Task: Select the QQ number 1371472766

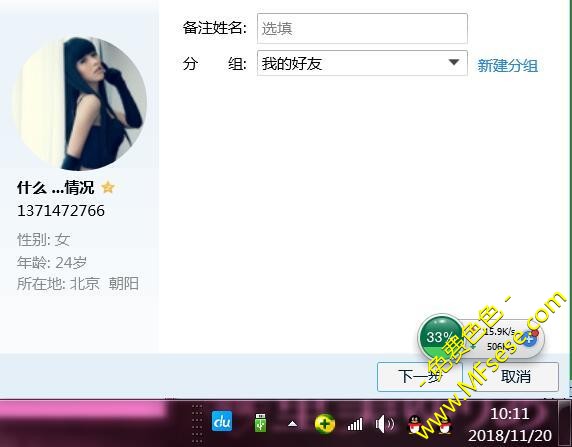Action: pyautogui.click(x=61, y=211)
